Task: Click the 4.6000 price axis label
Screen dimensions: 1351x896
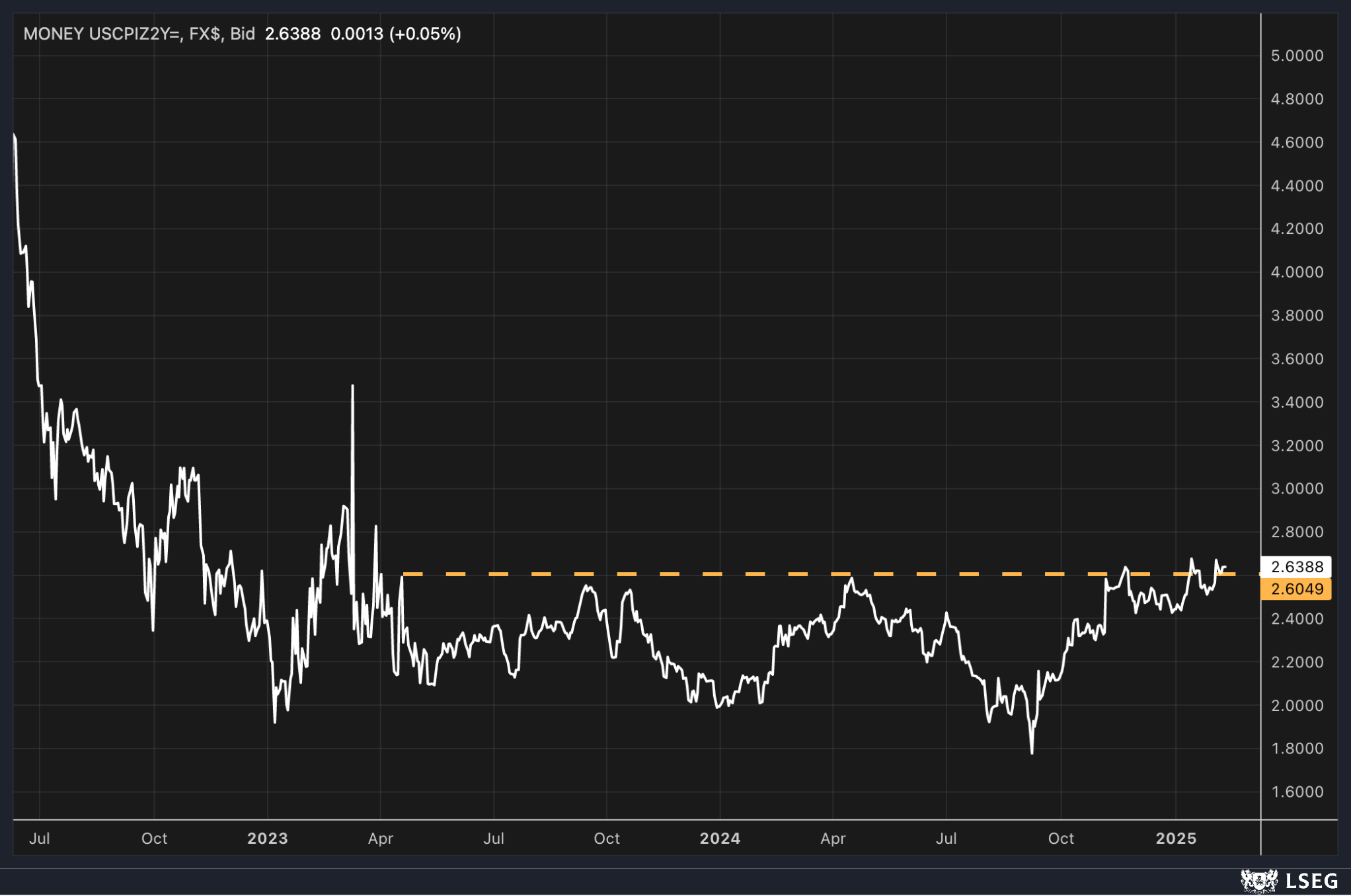Action: click(1297, 143)
